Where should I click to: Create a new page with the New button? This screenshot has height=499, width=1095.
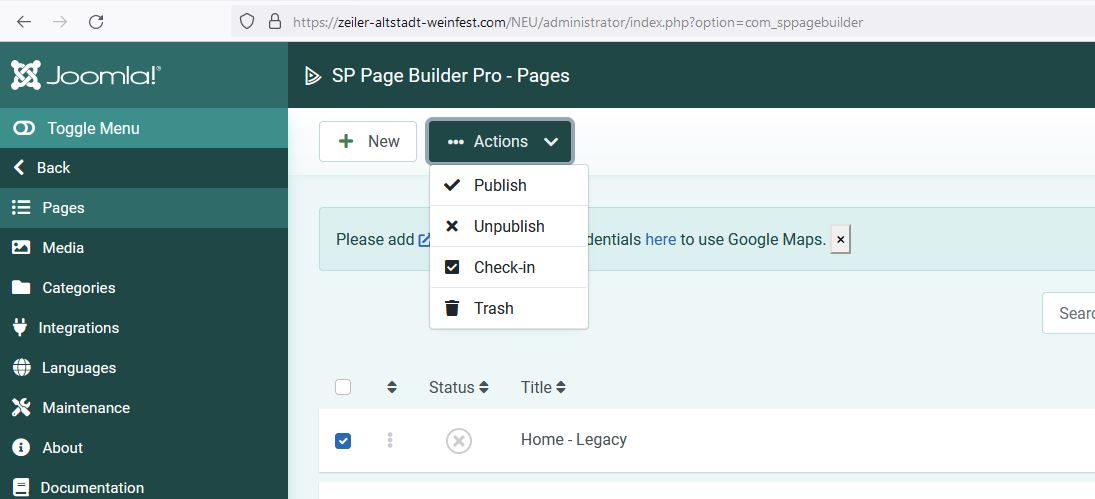(368, 141)
